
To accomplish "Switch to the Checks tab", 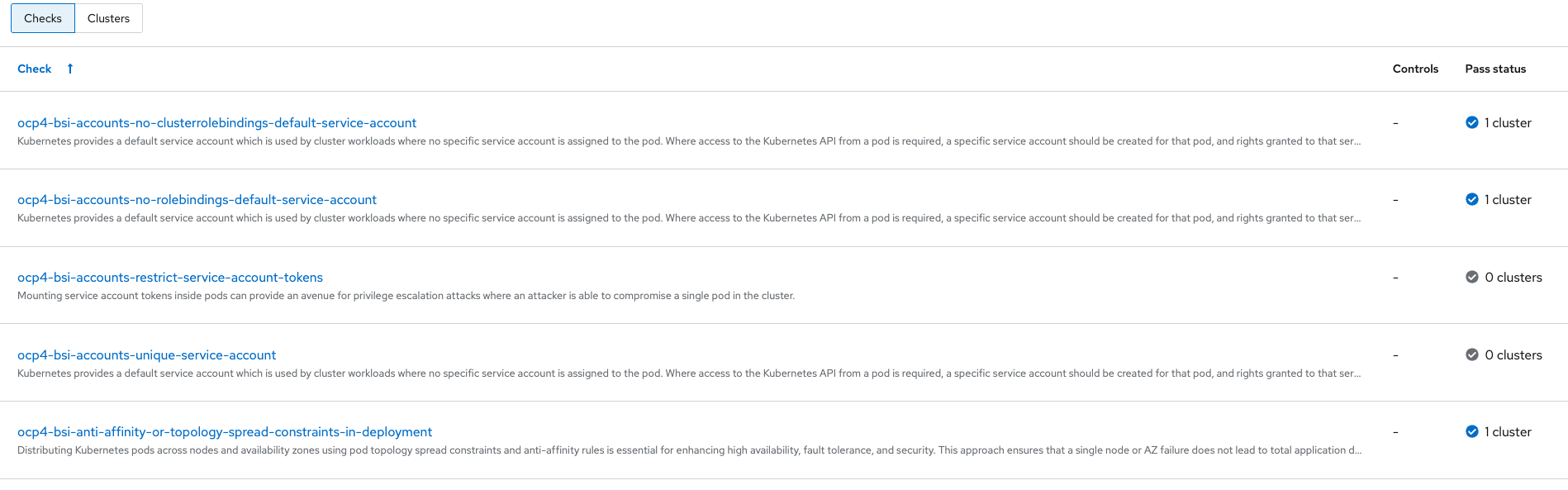I will pos(43,18).
